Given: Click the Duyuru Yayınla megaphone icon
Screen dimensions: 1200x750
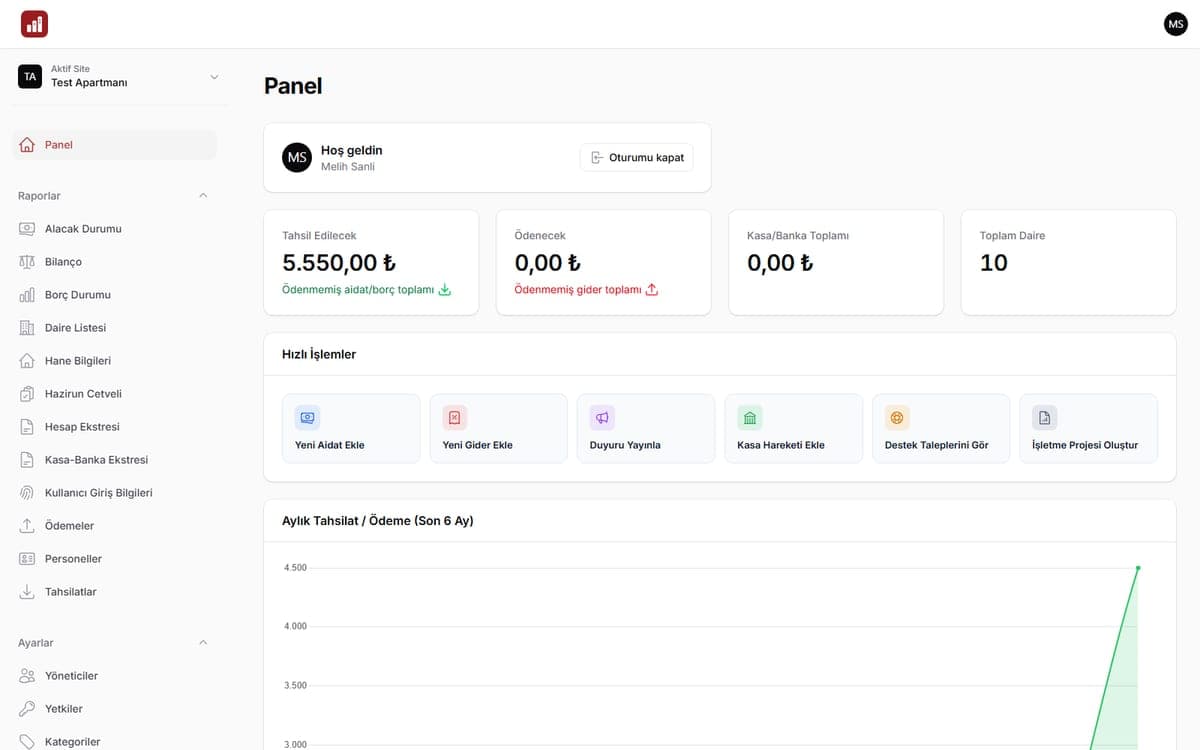Looking at the screenshot, I should [602, 417].
